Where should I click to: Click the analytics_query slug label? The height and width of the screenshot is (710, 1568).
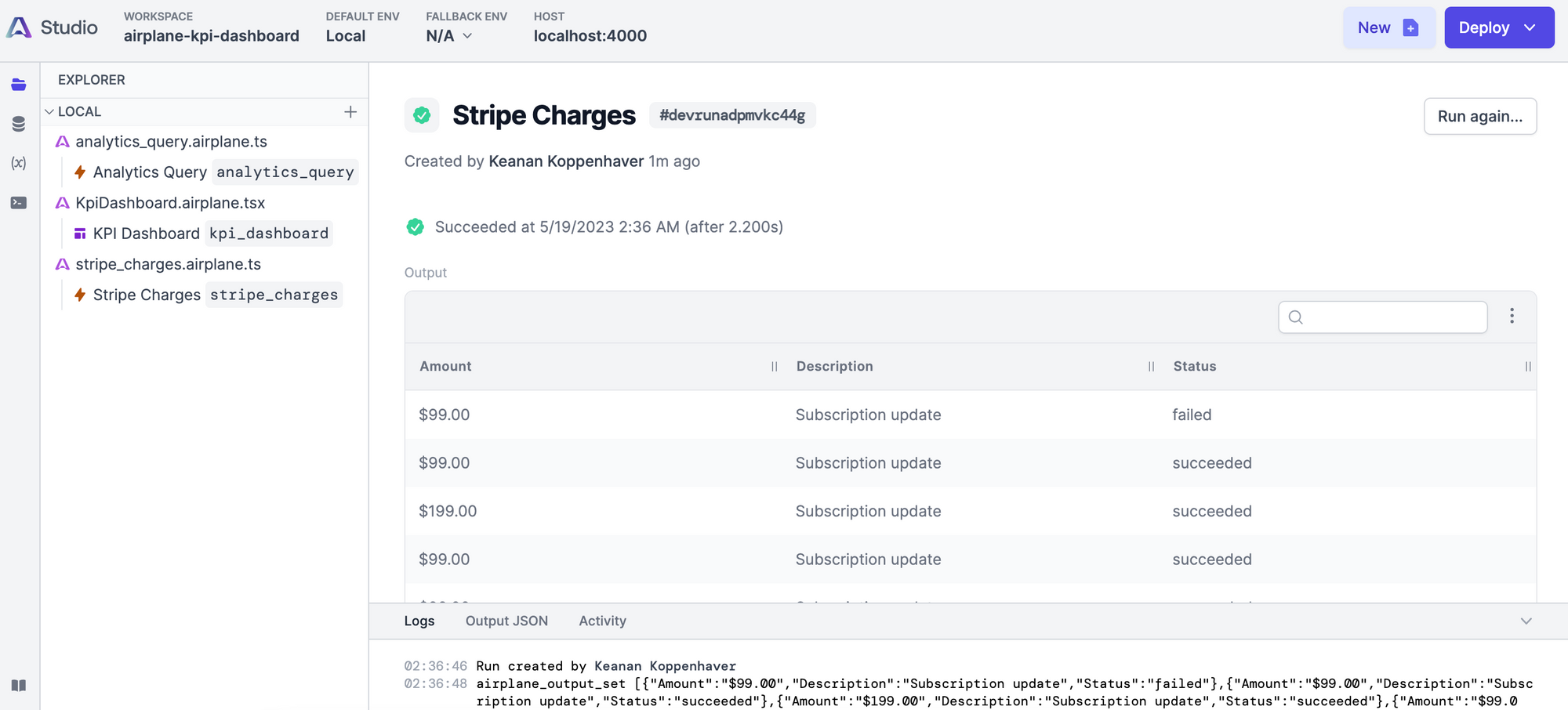click(x=285, y=172)
